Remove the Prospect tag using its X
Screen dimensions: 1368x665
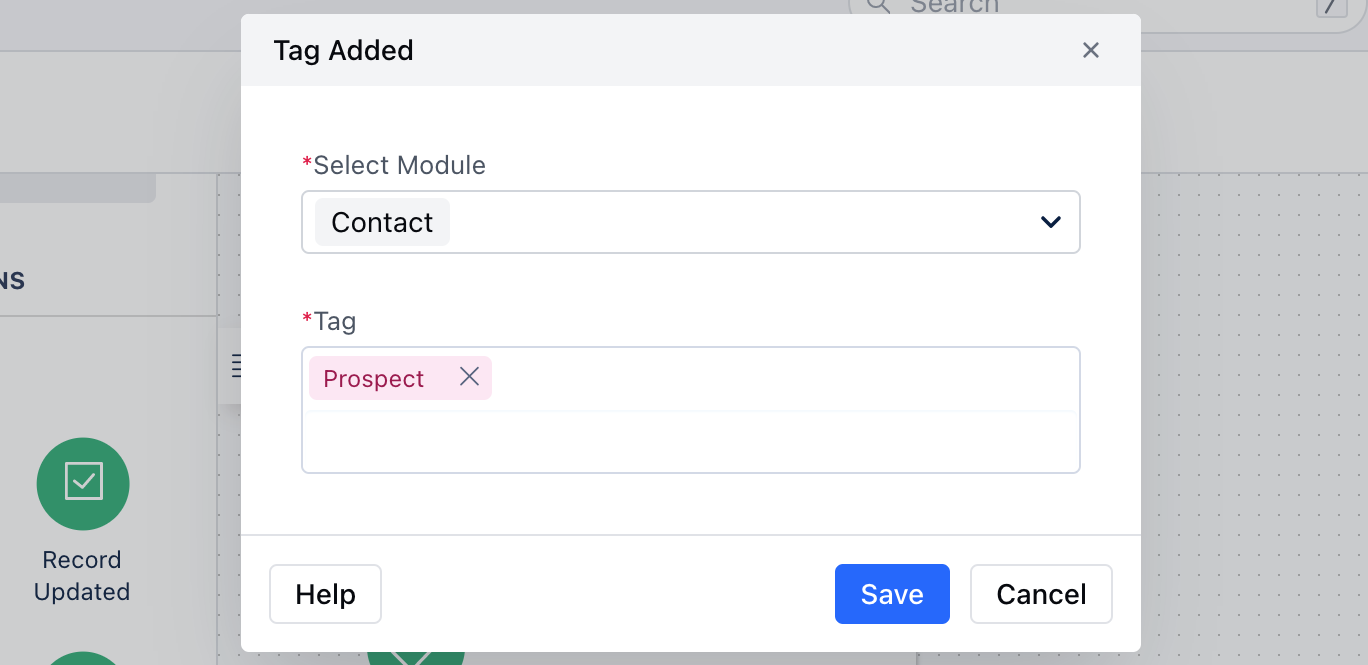pyautogui.click(x=469, y=377)
